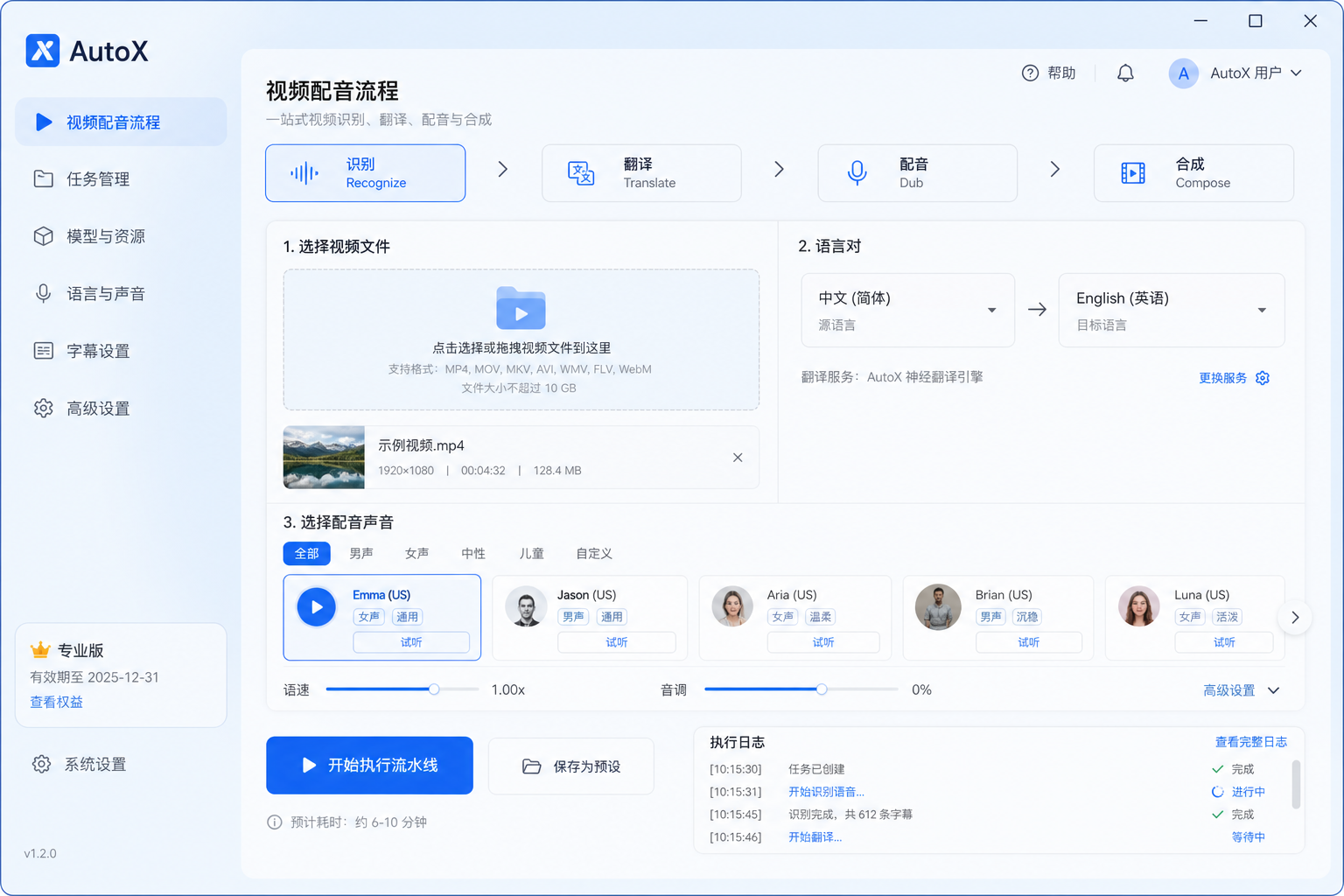The height and width of the screenshot is (896, 1344).
Task: Click the 音调 pitch slider handle
Action: pos(822,689)
